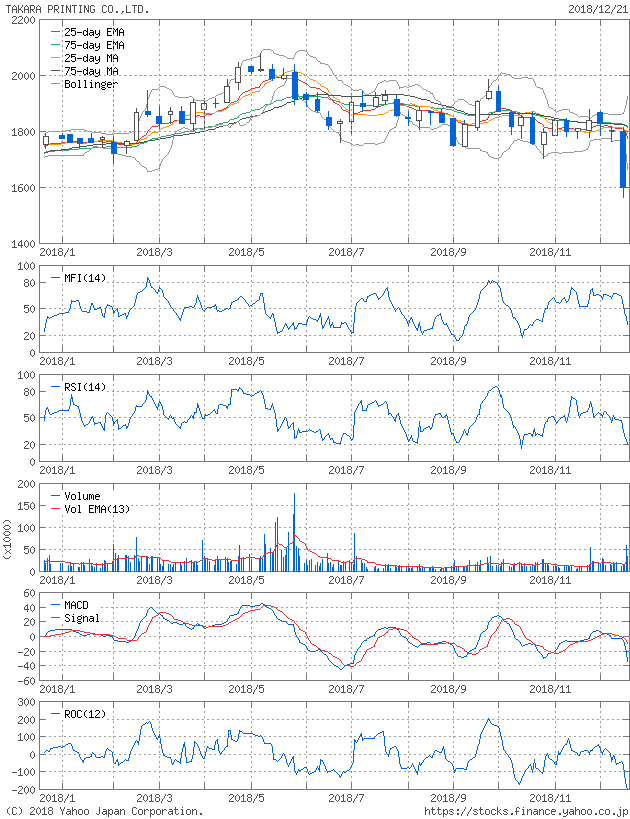Click the Yahoo Japan Corporation copyright text
The image size is (630, 819).
pyautogui.click(x=104, y=811)
